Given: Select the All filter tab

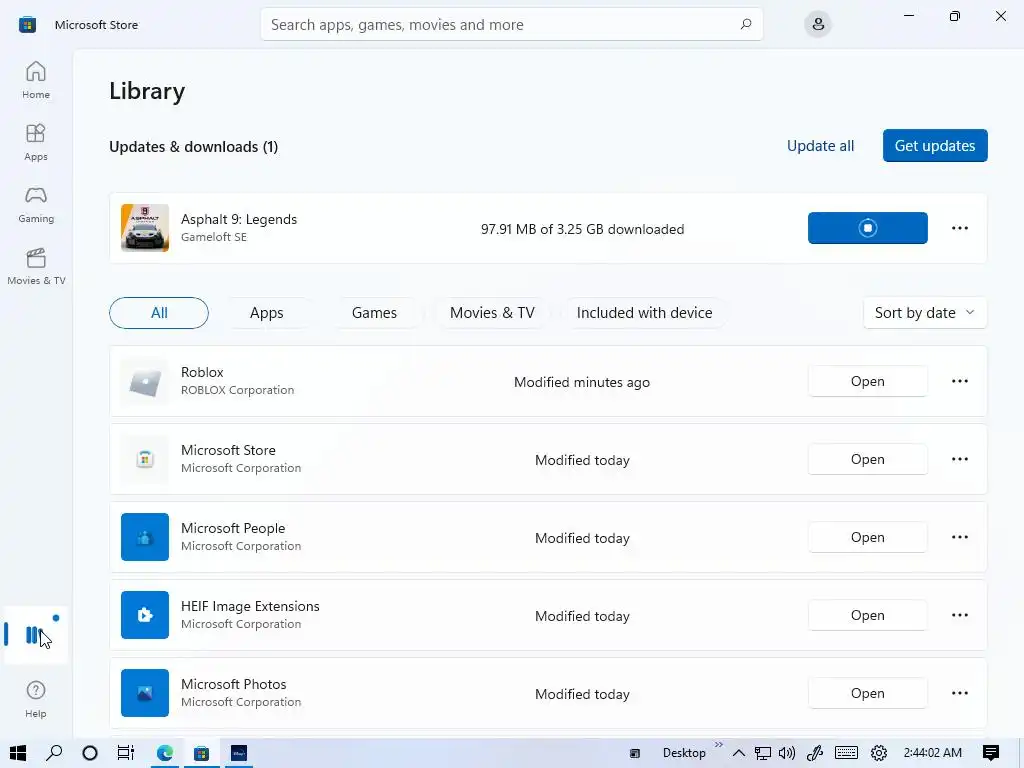Looking at the screenshot, I should (159, 313).
